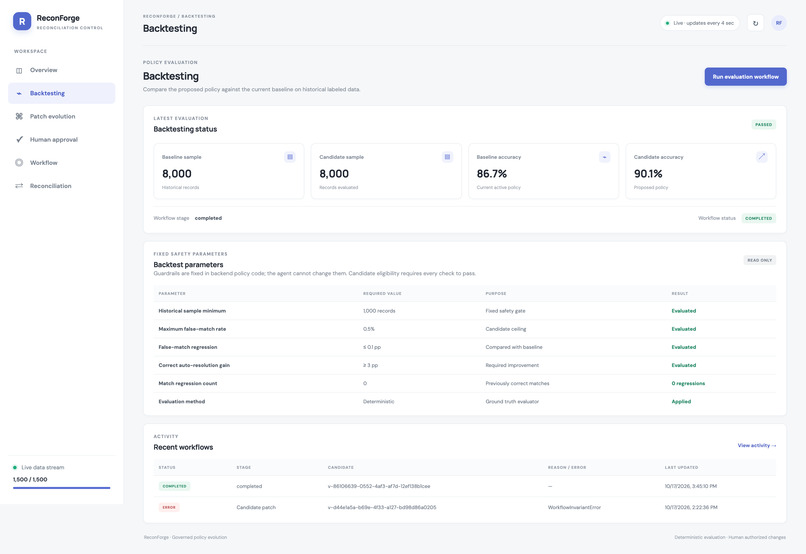The image size is (806, 554).
Task: Click the Patch evolution command icon
Action: click(x=19, y=117)
